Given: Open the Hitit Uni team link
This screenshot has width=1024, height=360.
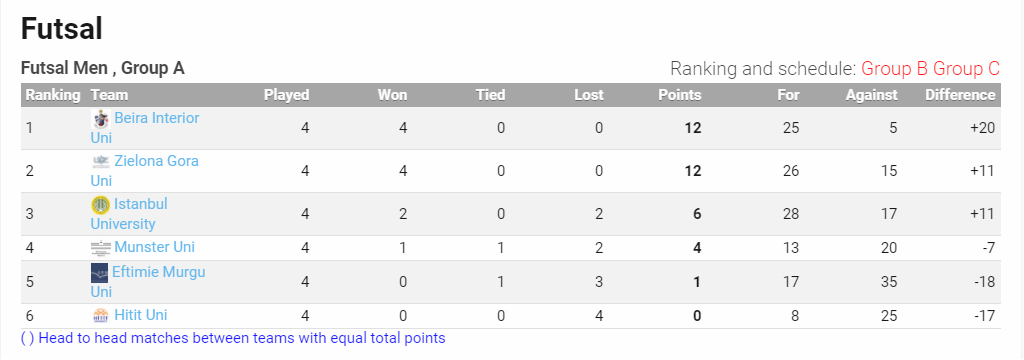Looking at the screenshot, I should tap(140, 315).
